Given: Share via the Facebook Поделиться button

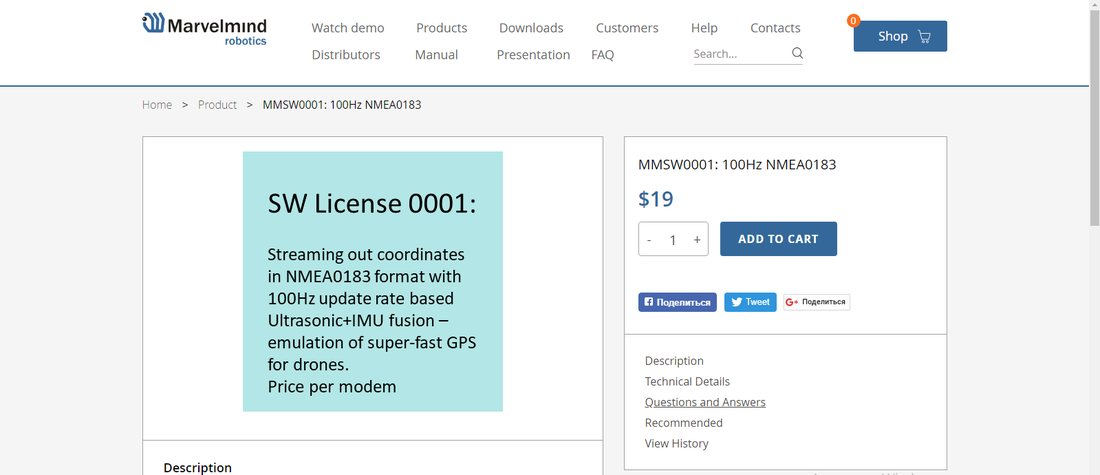Looking at the screenshot, I should (x=677, y=302).
